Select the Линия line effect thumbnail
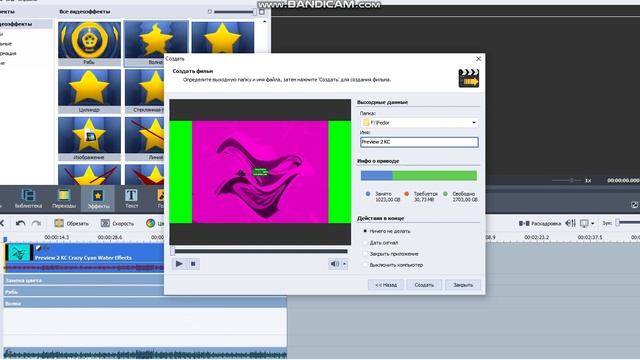640x360 pixels. point(144,138)
